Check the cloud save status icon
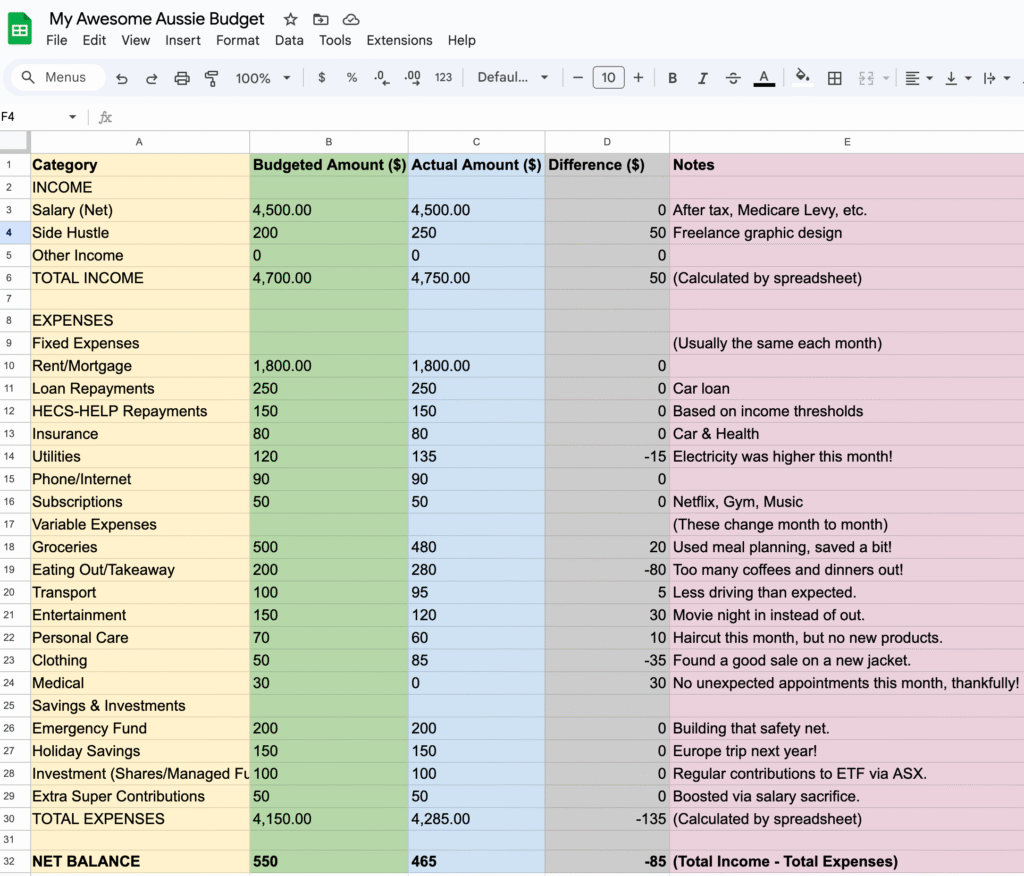The height and width of the screenshot is (876, 1024). [x=350, y=19]
